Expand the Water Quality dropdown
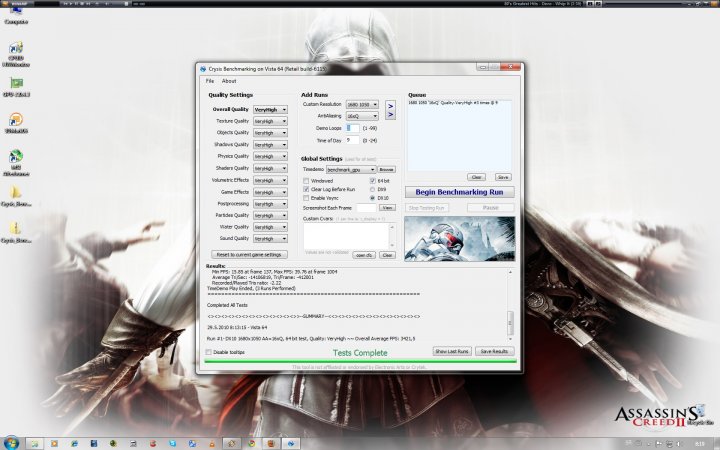Image resolution: width=720 pixels, height=450 pixels. [x=270, y=227]
